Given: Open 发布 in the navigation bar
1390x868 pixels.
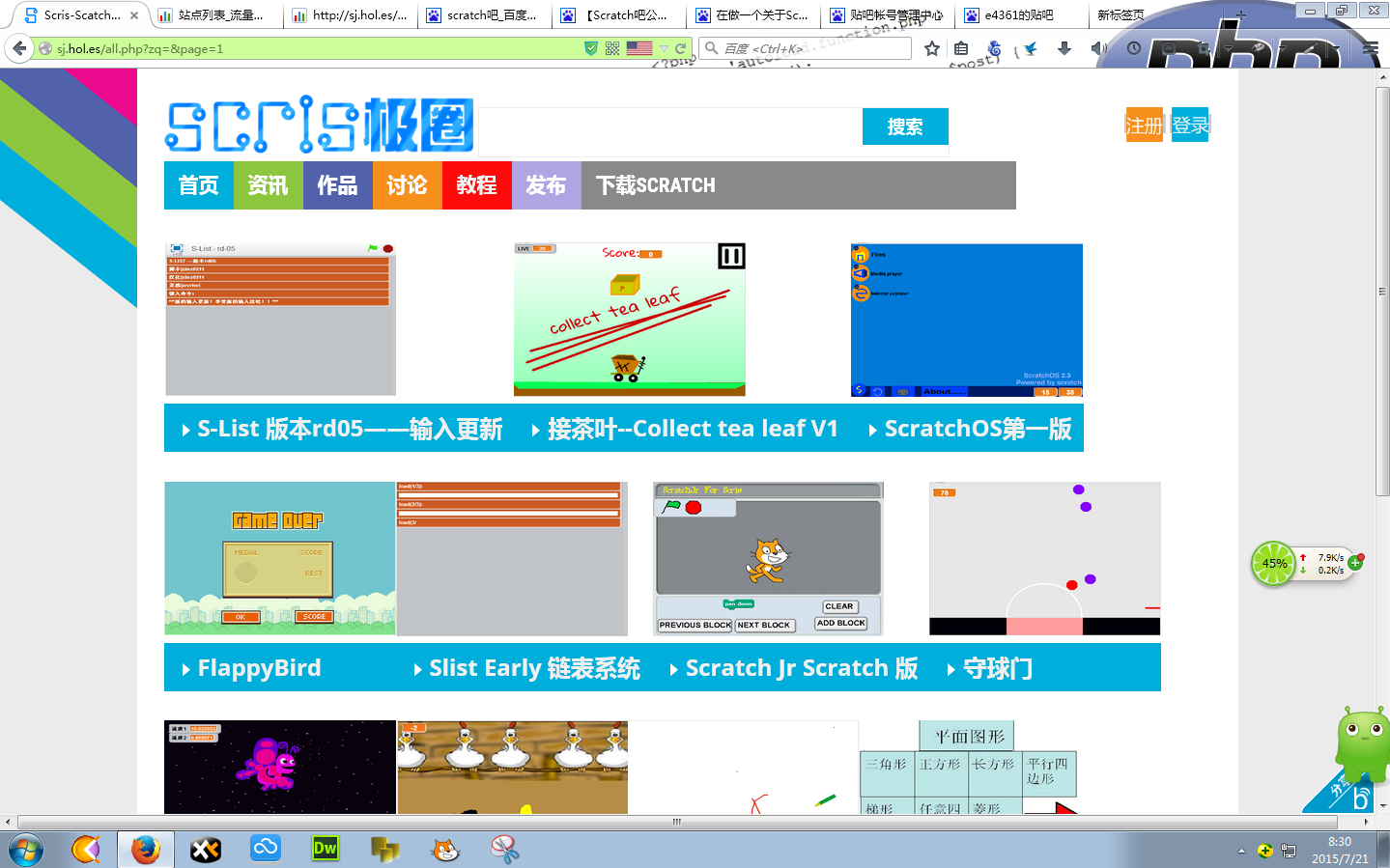Looking at the screenshot, I should click(547, 185).
